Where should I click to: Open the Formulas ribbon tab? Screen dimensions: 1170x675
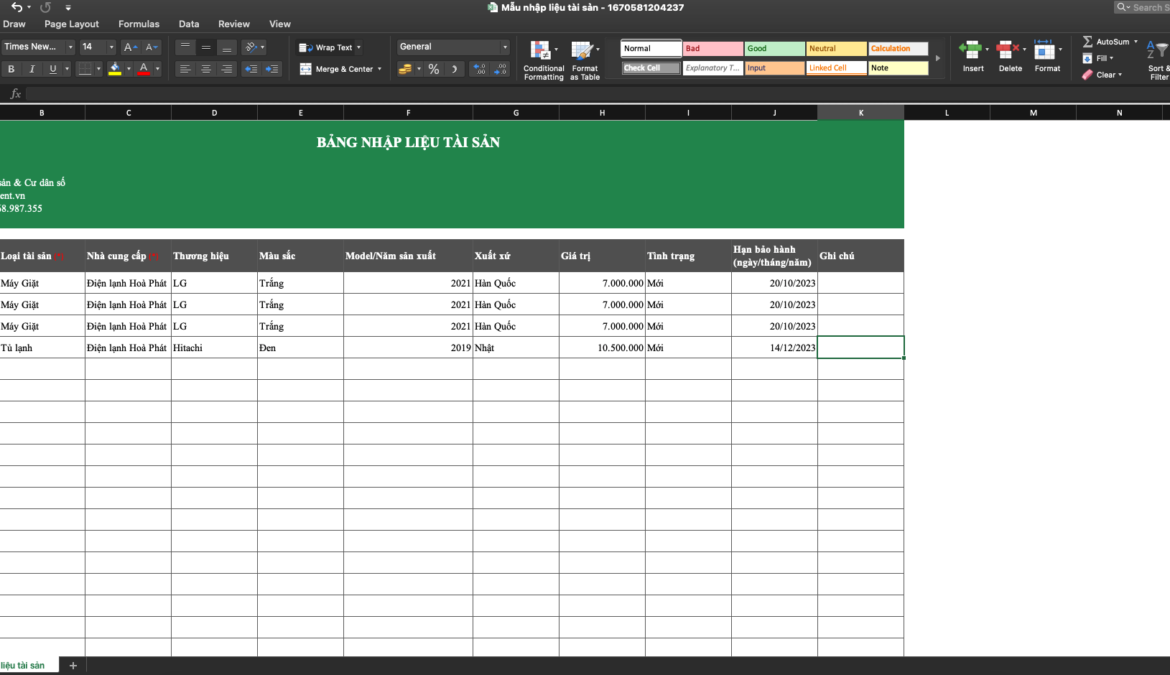coord(138,24)
